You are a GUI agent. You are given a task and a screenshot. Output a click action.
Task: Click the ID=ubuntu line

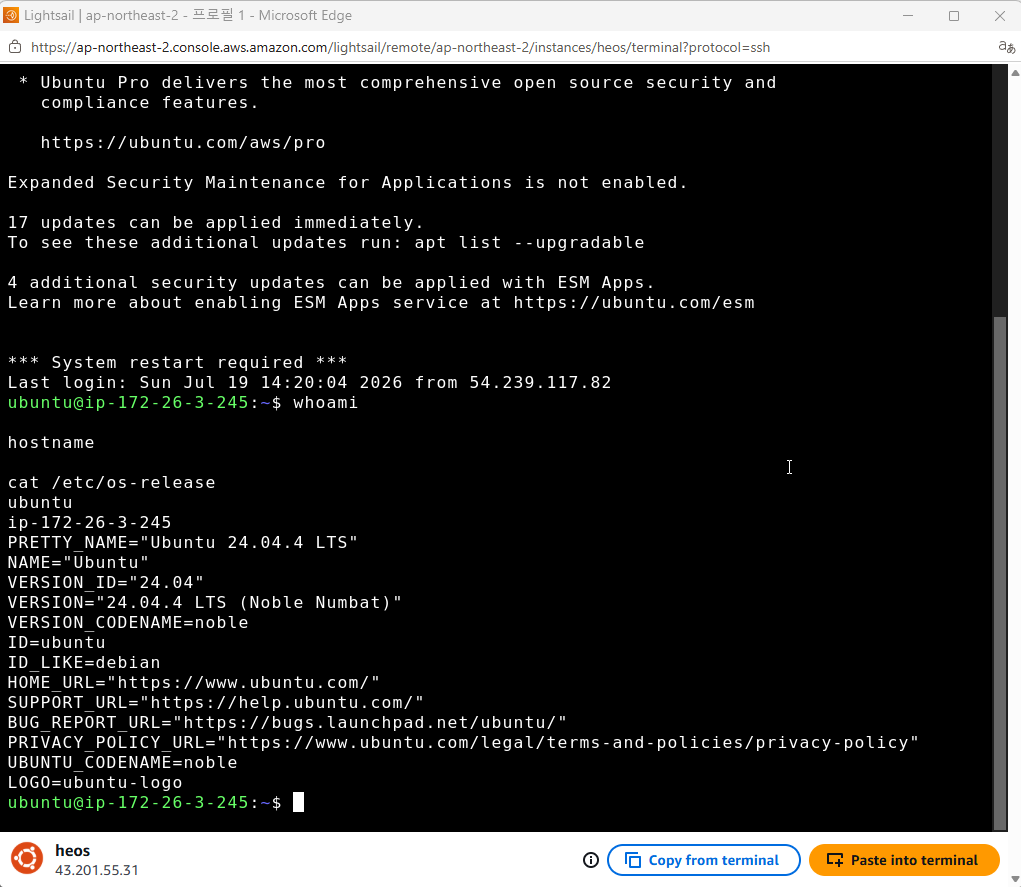pos(57,643)
